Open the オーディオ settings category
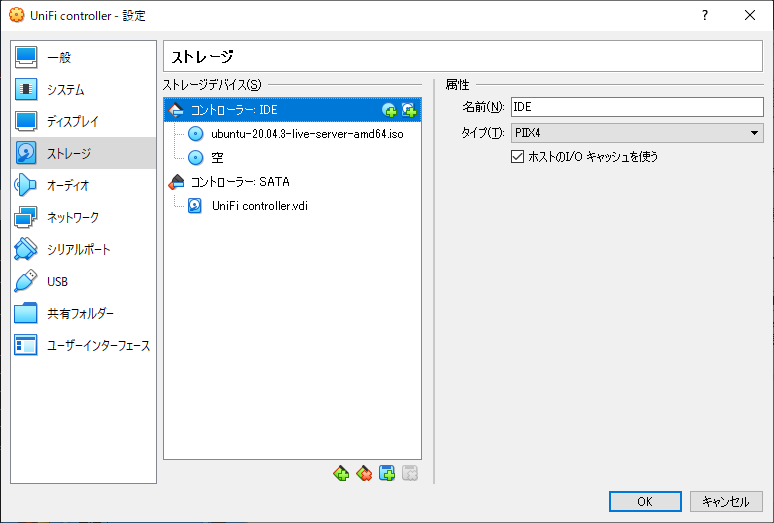This screenshot has width=774, height=523. (83, 185)
